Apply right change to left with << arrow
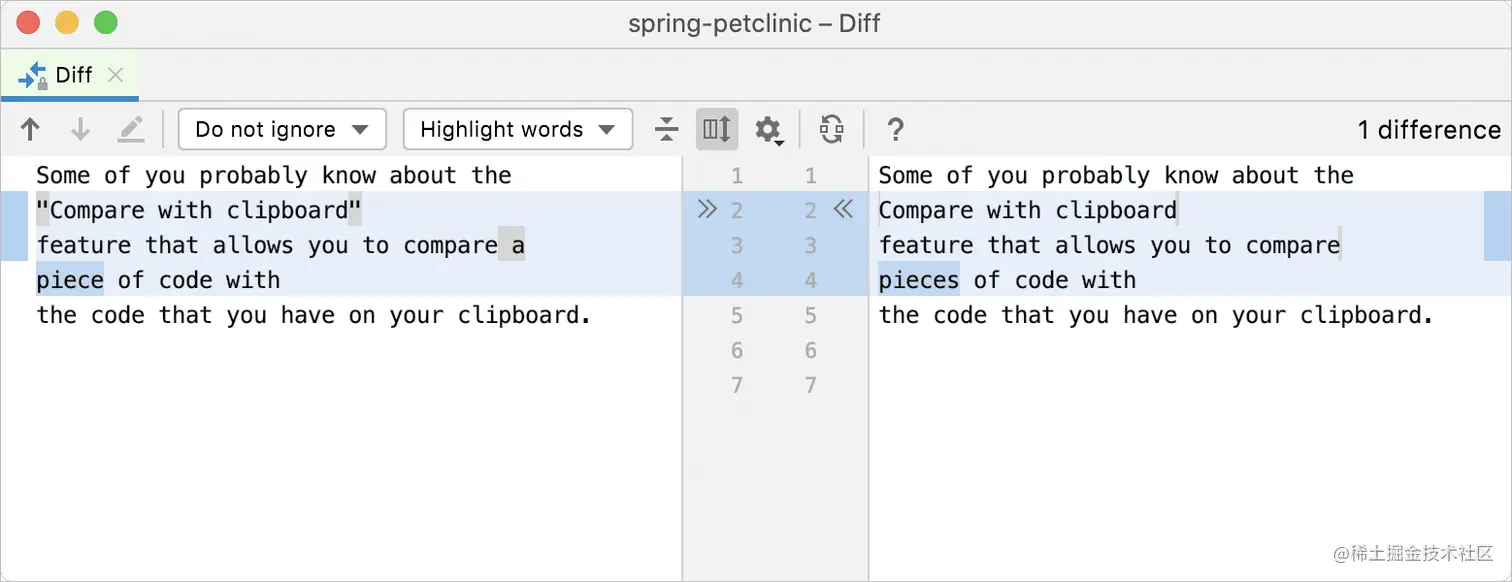The image size is (1512, 582). (843, 210)
